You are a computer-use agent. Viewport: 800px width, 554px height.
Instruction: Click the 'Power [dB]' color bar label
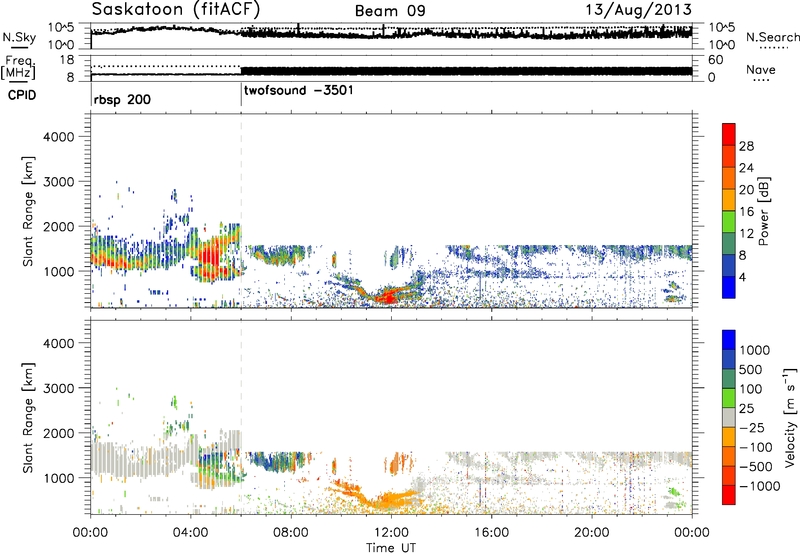pyautogui.click(x=763, y=211)
